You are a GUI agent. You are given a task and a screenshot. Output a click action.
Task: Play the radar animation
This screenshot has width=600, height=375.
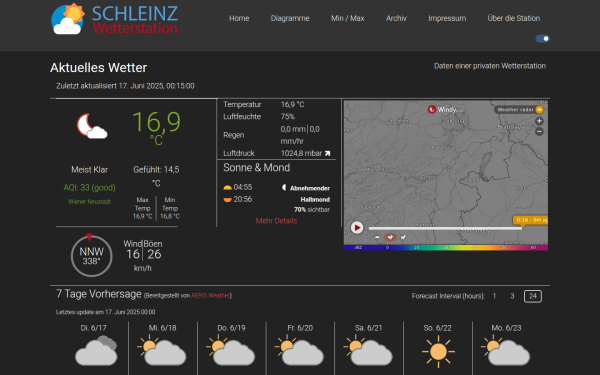pos(357,228)
